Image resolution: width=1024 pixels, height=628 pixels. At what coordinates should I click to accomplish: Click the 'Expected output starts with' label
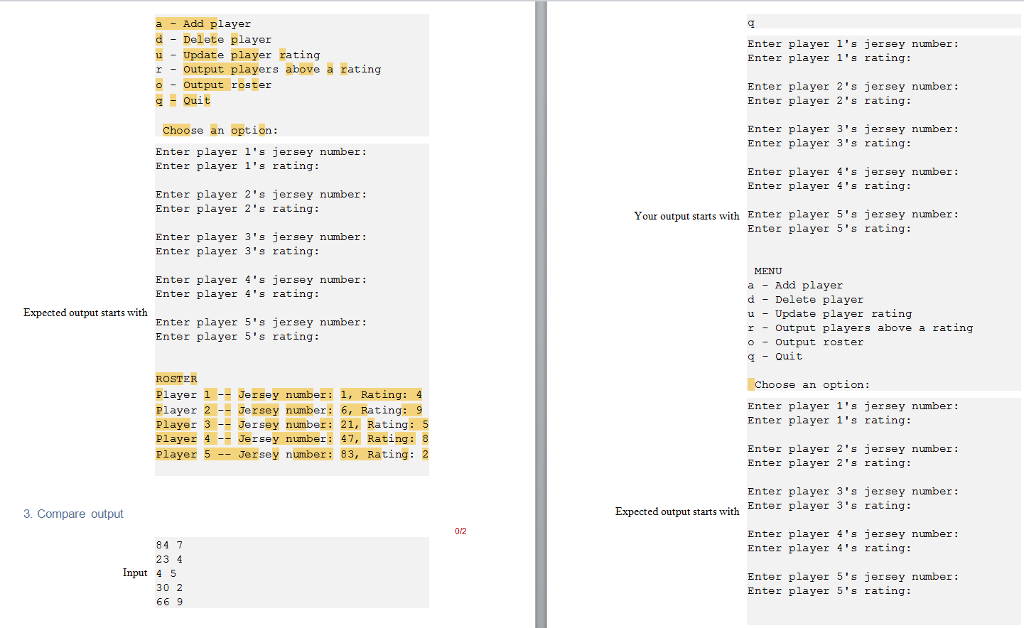pos(85,312)
